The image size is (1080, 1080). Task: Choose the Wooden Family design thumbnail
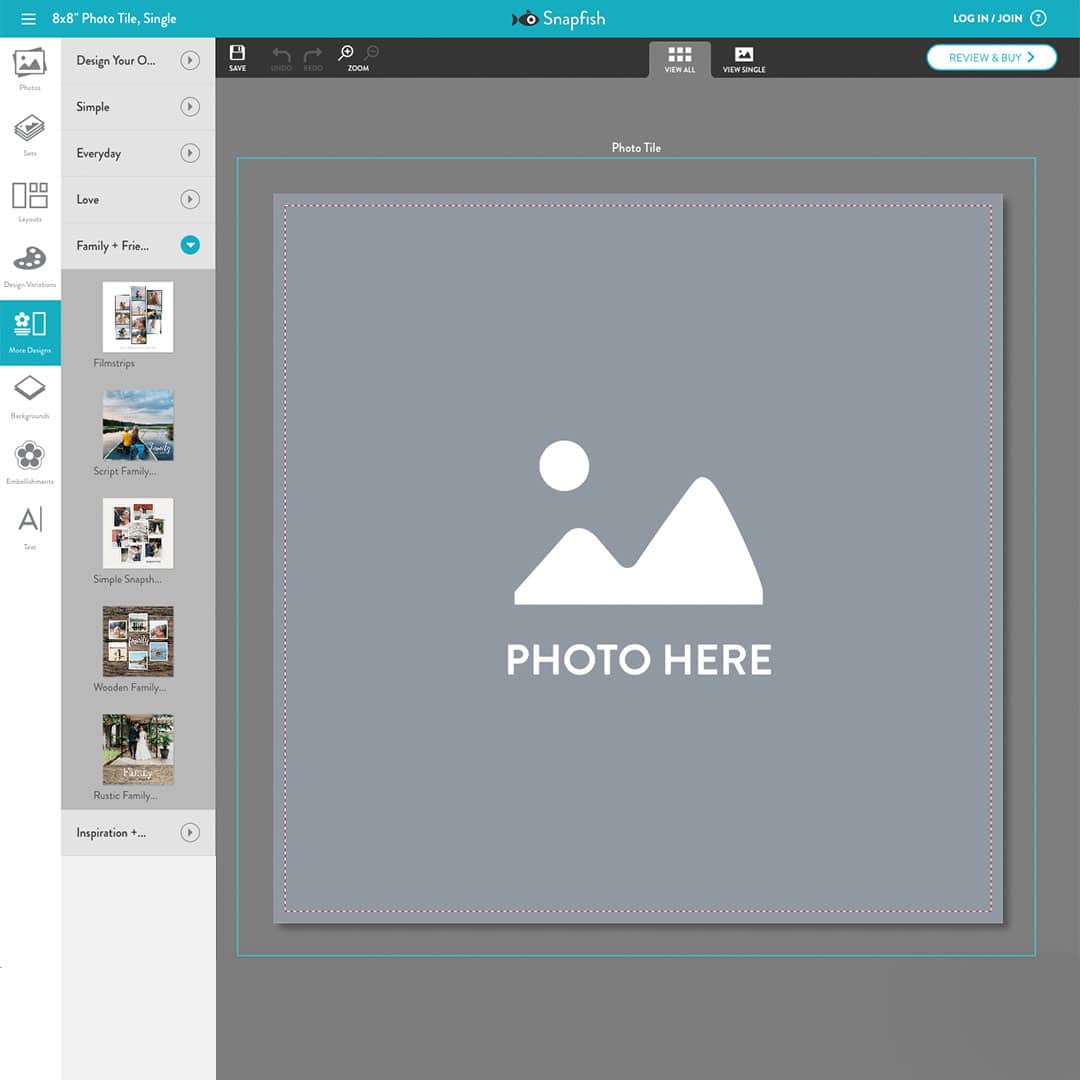pos(138,641)
